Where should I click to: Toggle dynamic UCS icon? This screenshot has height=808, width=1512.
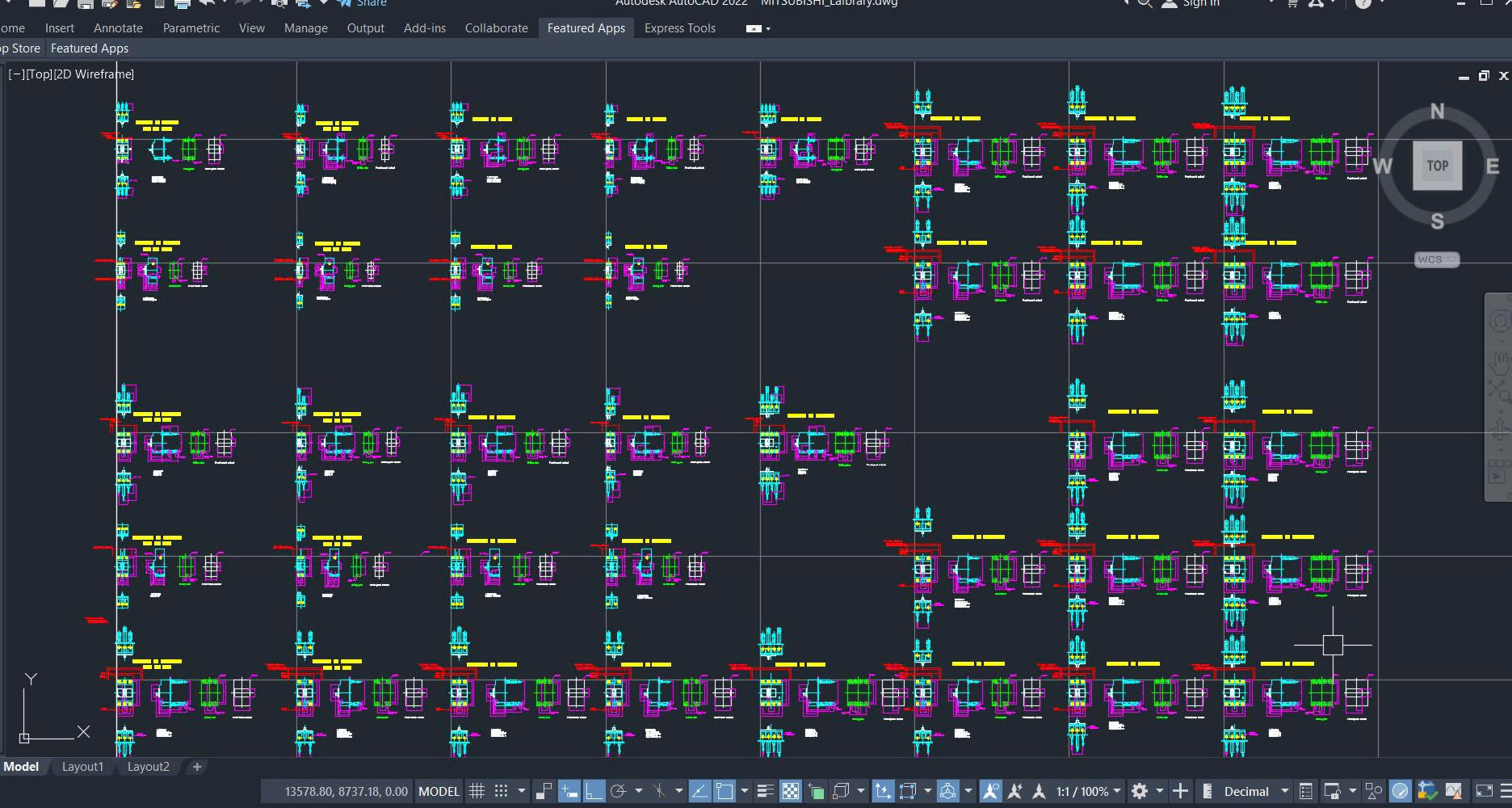883,791
